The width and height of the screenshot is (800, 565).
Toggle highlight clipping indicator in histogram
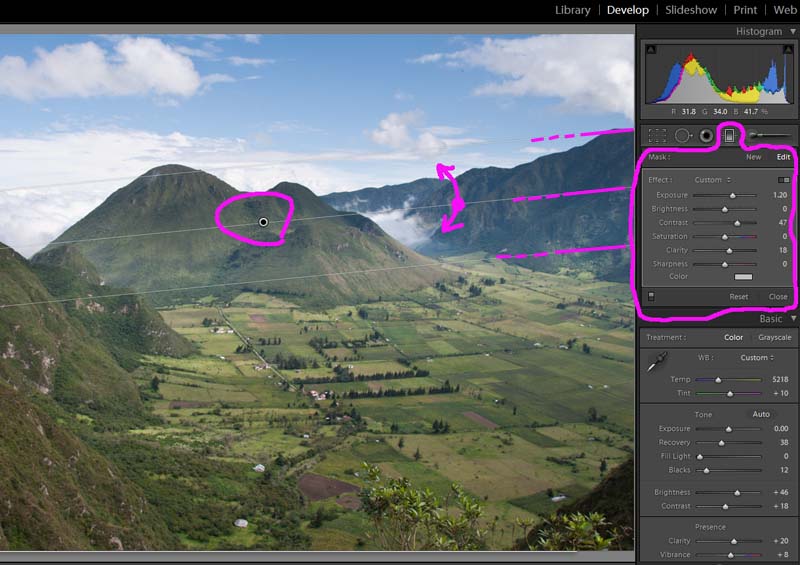tap(788, 50)
